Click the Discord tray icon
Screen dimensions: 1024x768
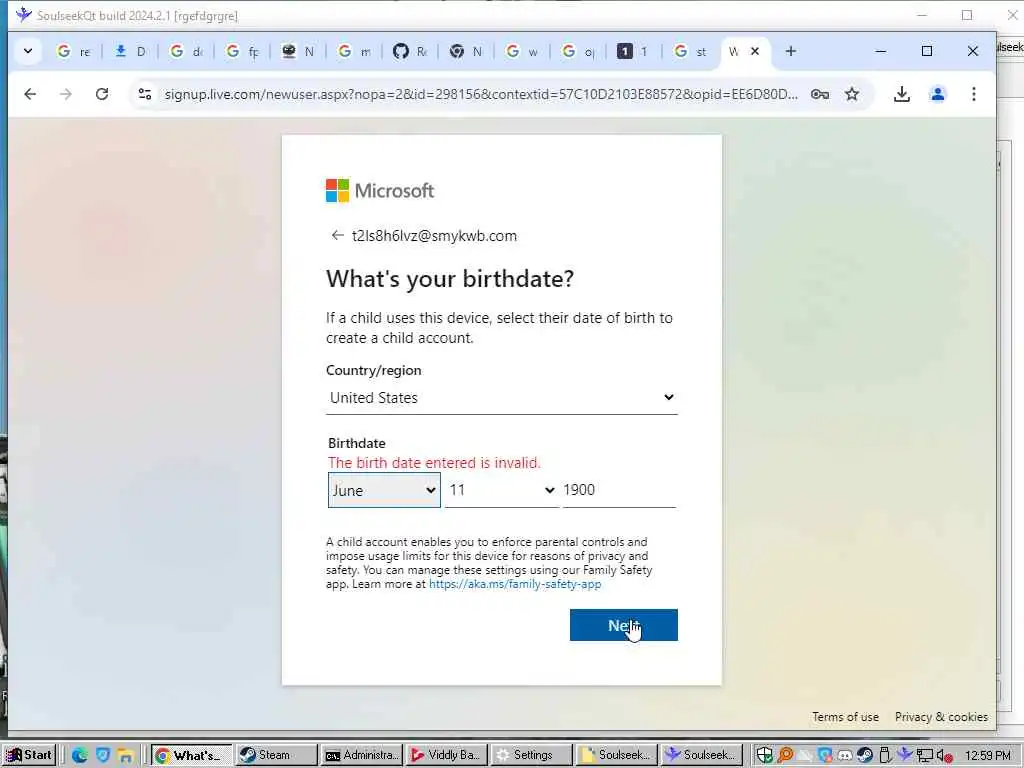845,756
